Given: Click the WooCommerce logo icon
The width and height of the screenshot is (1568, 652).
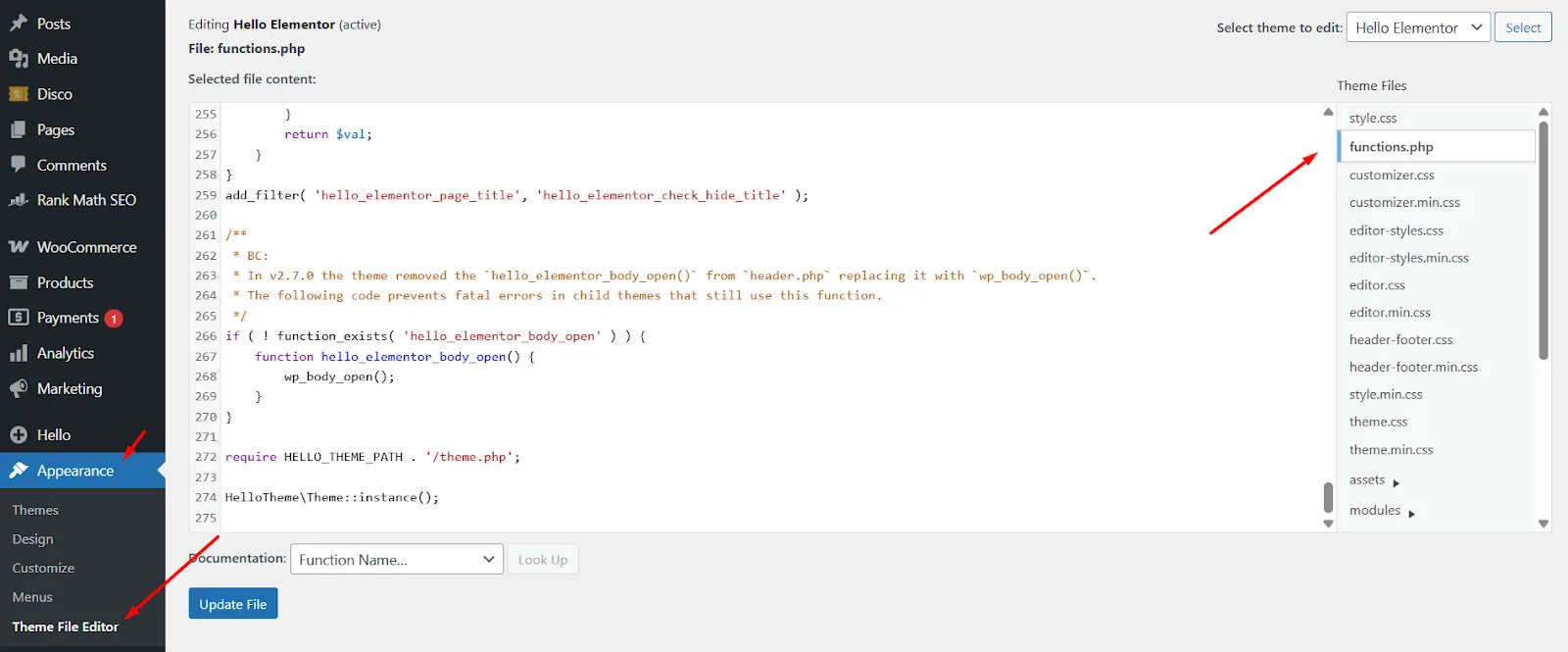Looking at the screenshot, I should point(19,247).
